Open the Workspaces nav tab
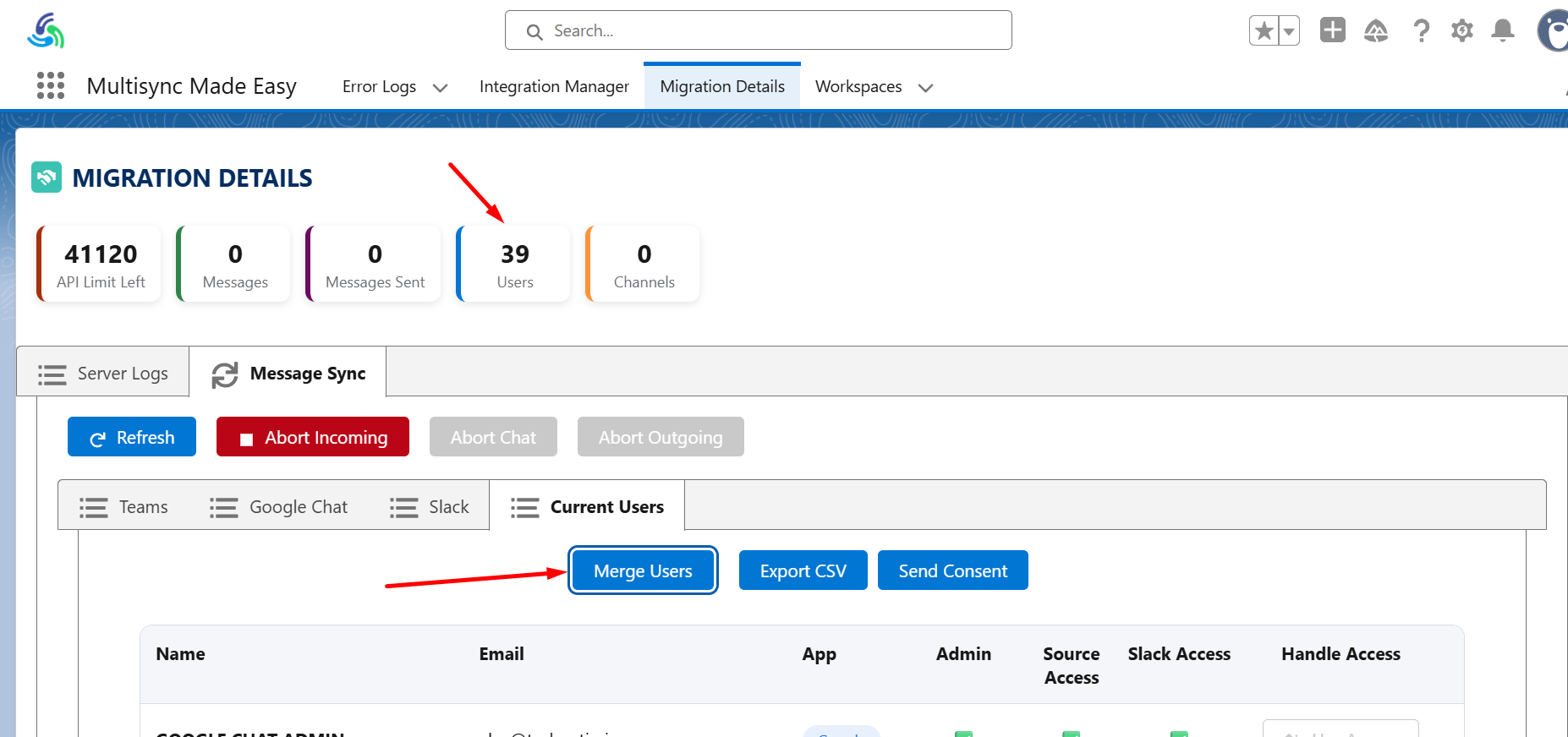The width and height of the screenshot is (1568, 737). (x=858, y=86)
